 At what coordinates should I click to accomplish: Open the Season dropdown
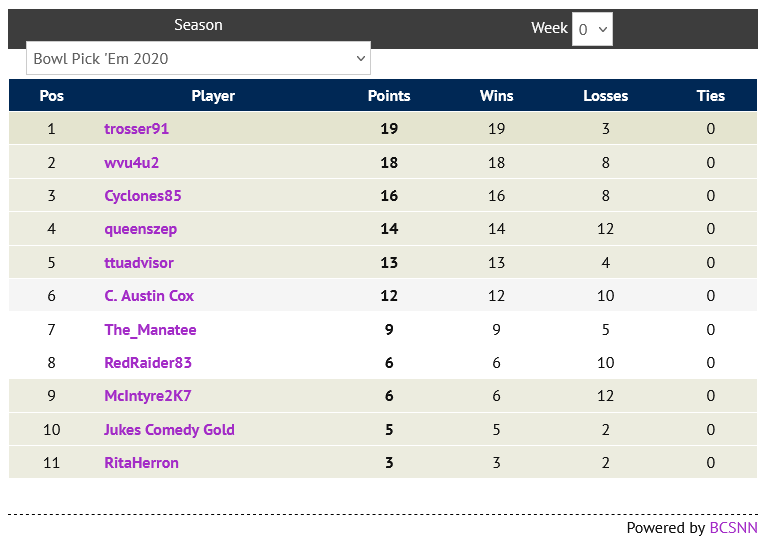[198, 58]
